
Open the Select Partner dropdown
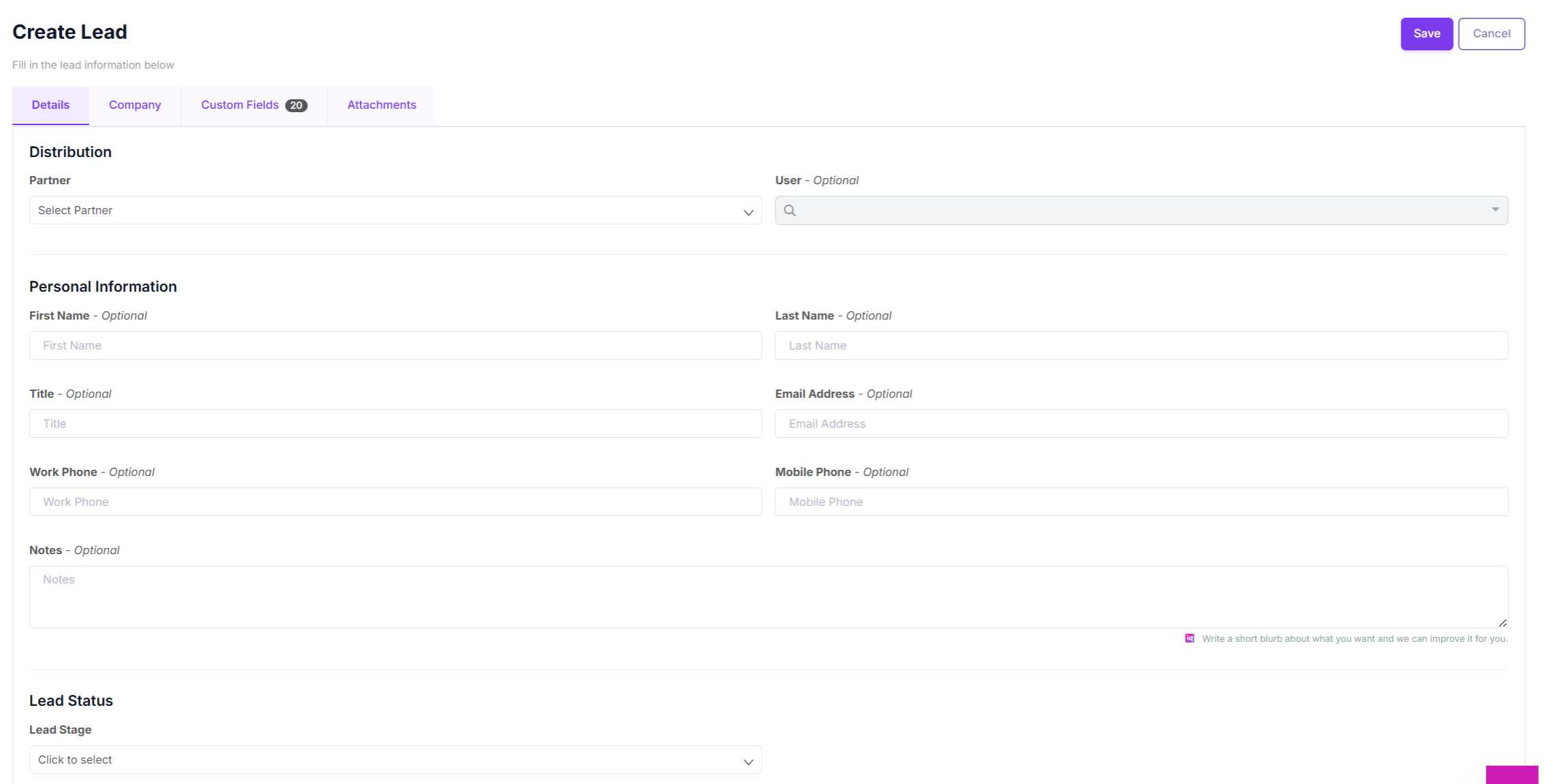395,211
